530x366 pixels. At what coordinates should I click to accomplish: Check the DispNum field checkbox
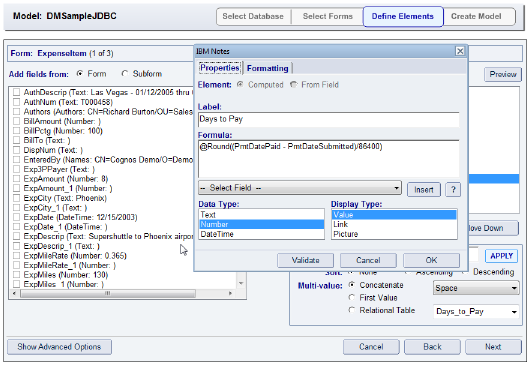16,150
